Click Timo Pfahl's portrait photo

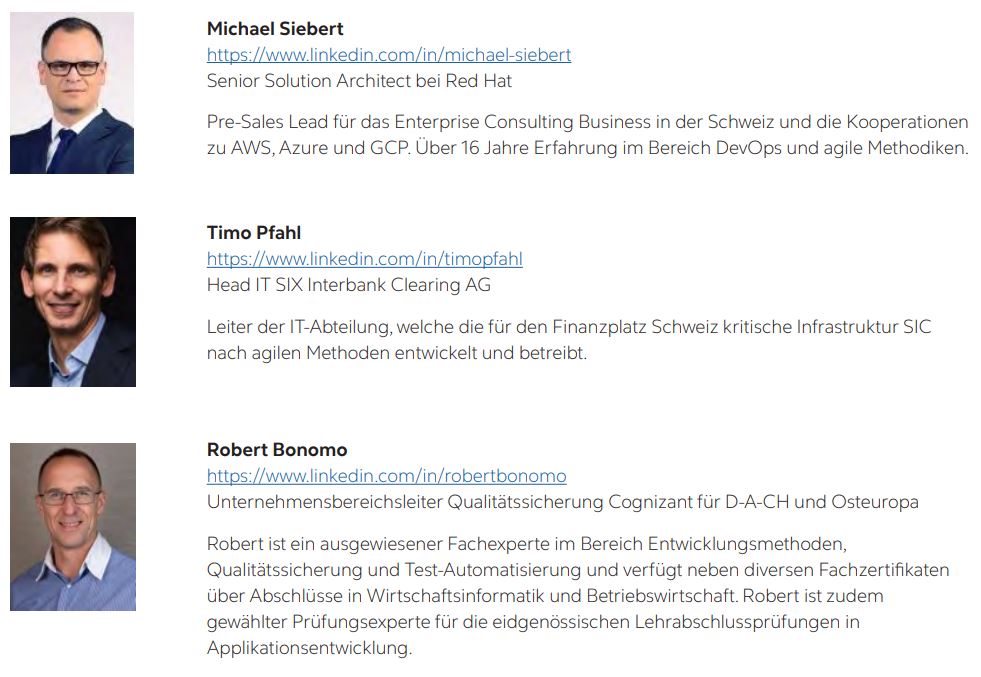point(73,302)
